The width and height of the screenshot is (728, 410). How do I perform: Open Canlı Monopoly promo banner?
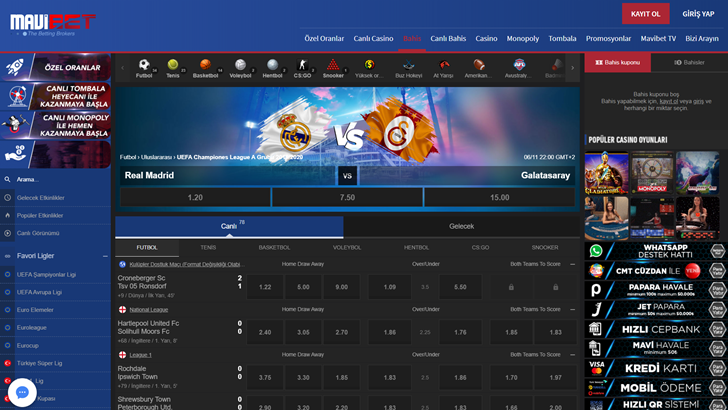(56, 125)
